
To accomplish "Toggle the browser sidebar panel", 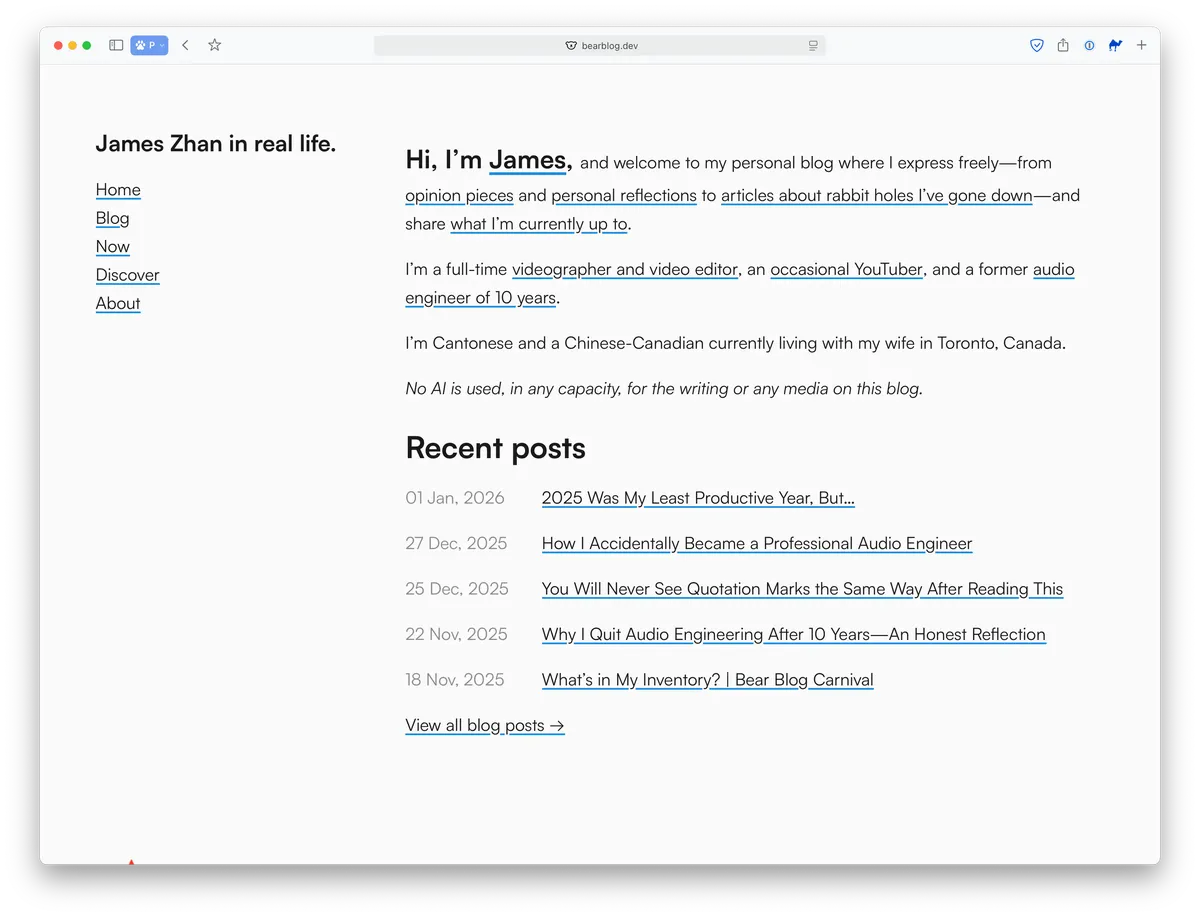I will [x=115, y=45].
